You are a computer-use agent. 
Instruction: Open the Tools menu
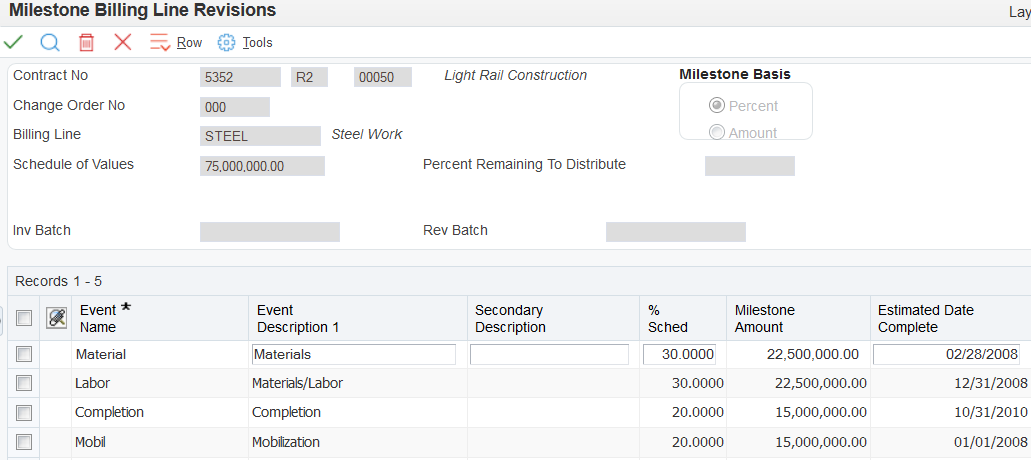coord(257,42)
